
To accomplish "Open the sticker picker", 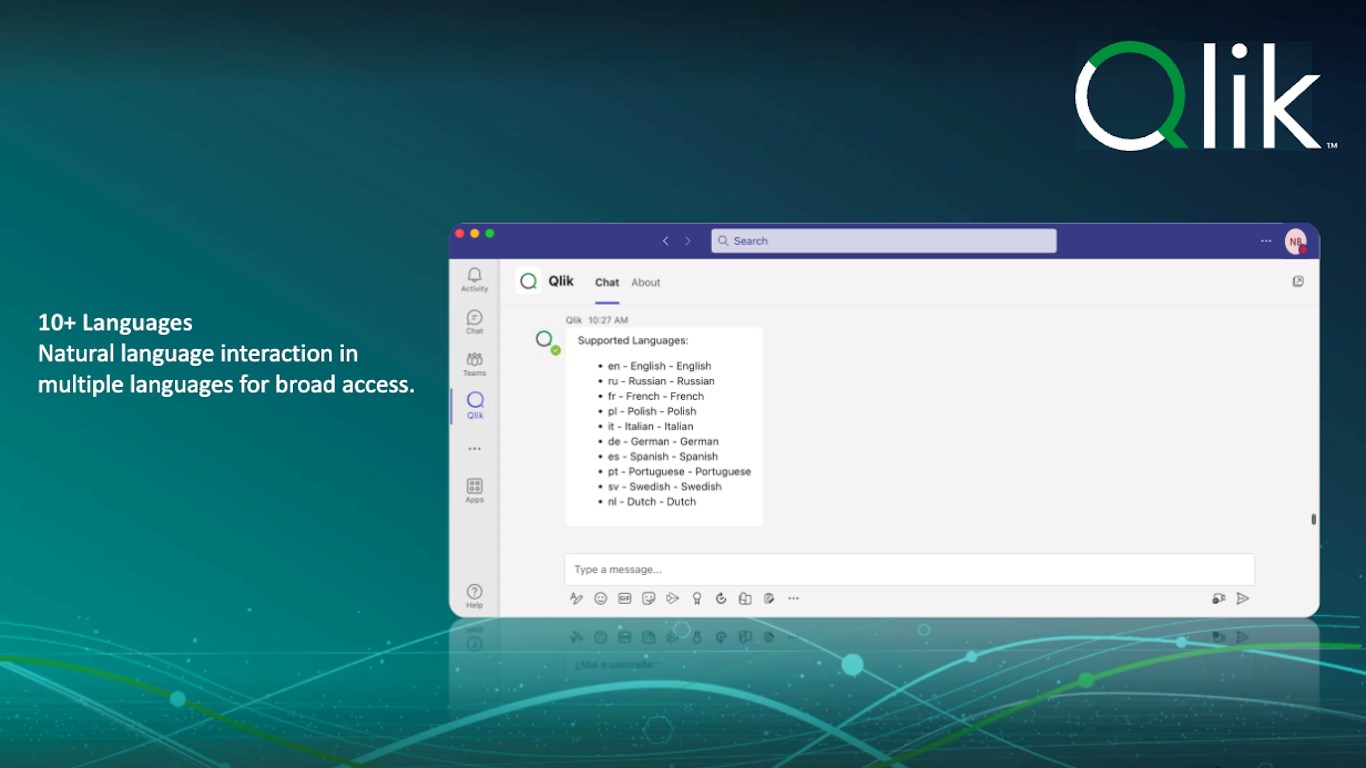I will 648,599.
